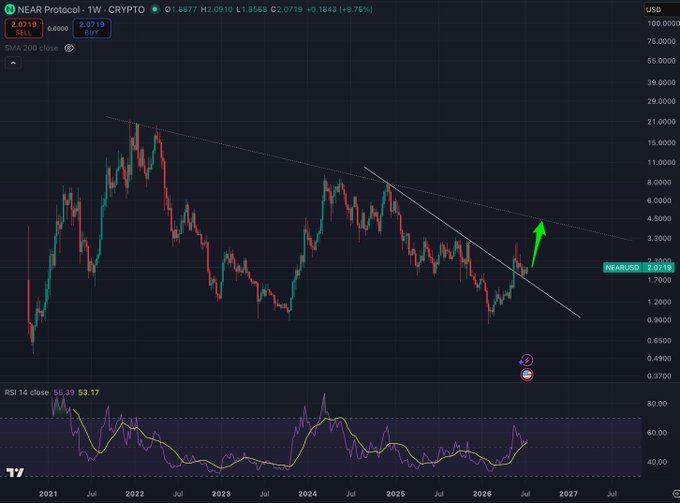Click the SMA 200 close legend

[31, 48]
